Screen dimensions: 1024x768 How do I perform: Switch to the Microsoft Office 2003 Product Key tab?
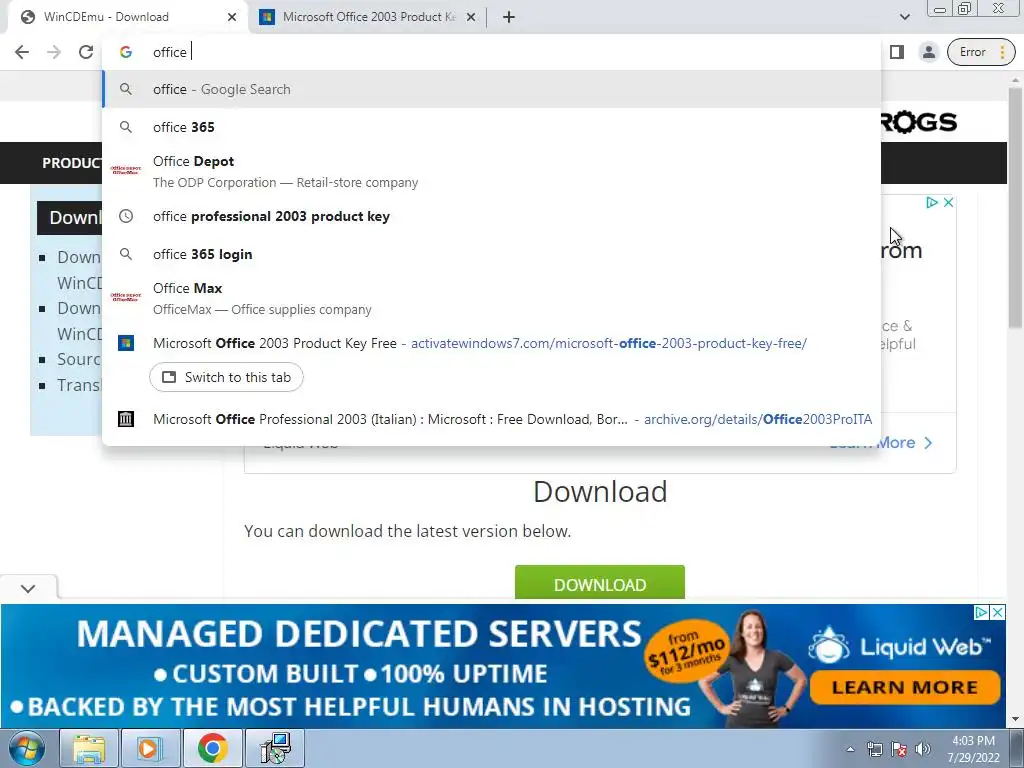366,17
